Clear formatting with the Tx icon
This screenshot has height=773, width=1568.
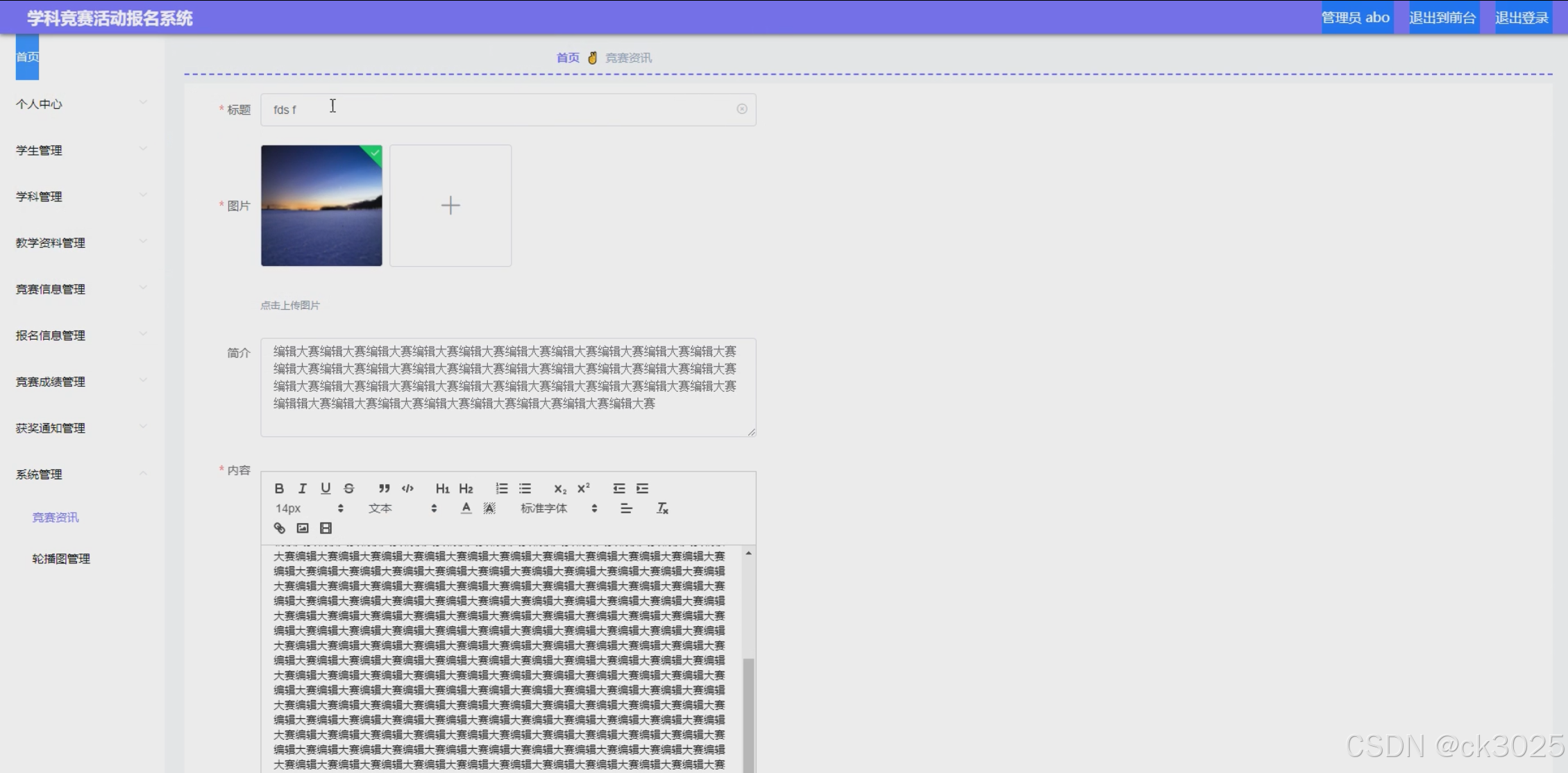662,508
